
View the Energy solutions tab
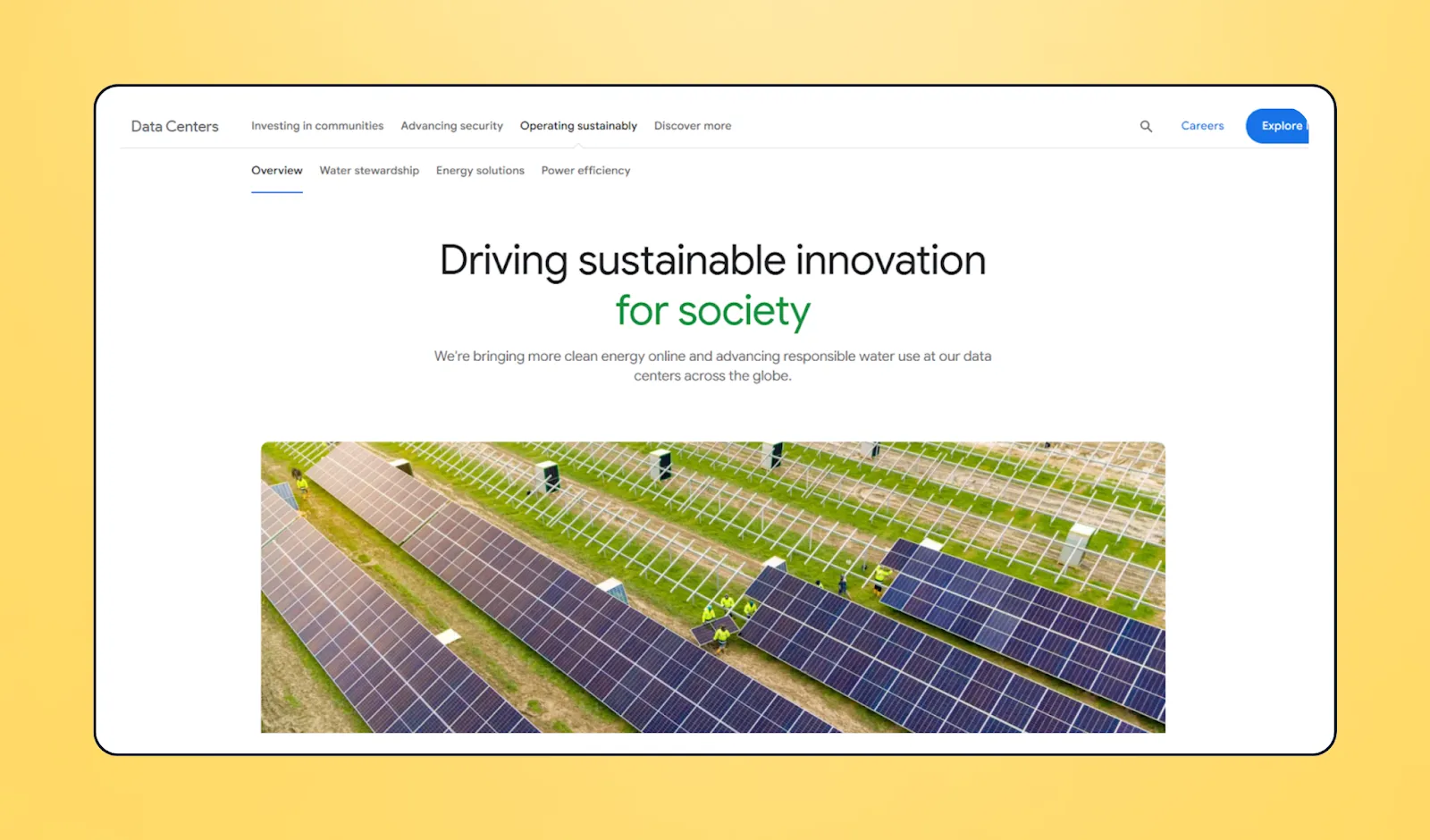click(x=480, y=170)
